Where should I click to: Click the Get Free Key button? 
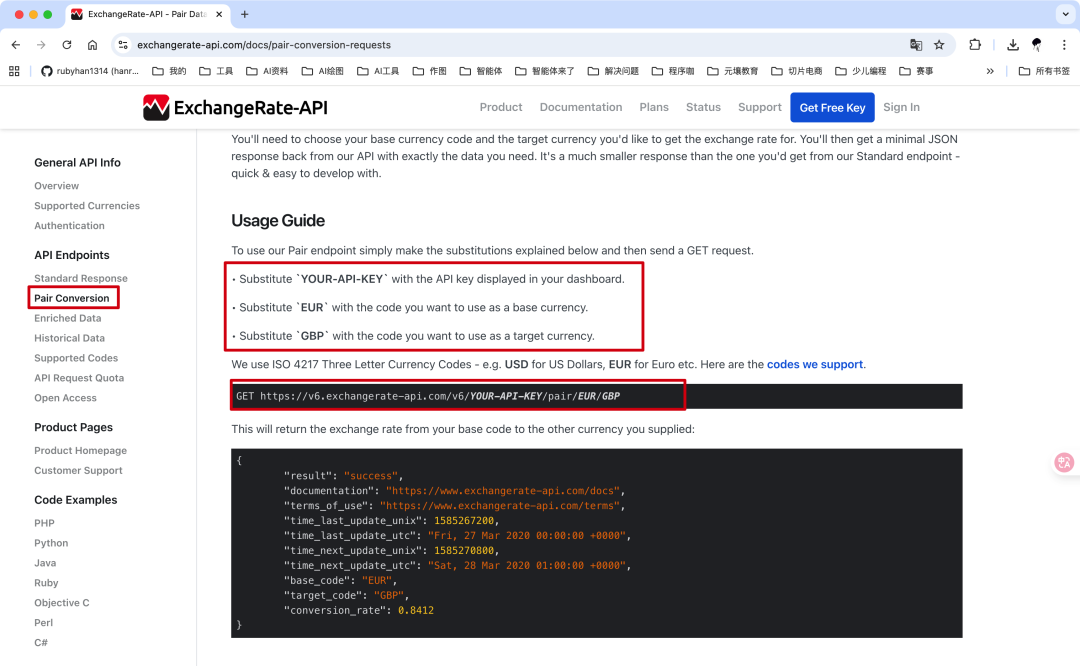(x=832, y=107)
